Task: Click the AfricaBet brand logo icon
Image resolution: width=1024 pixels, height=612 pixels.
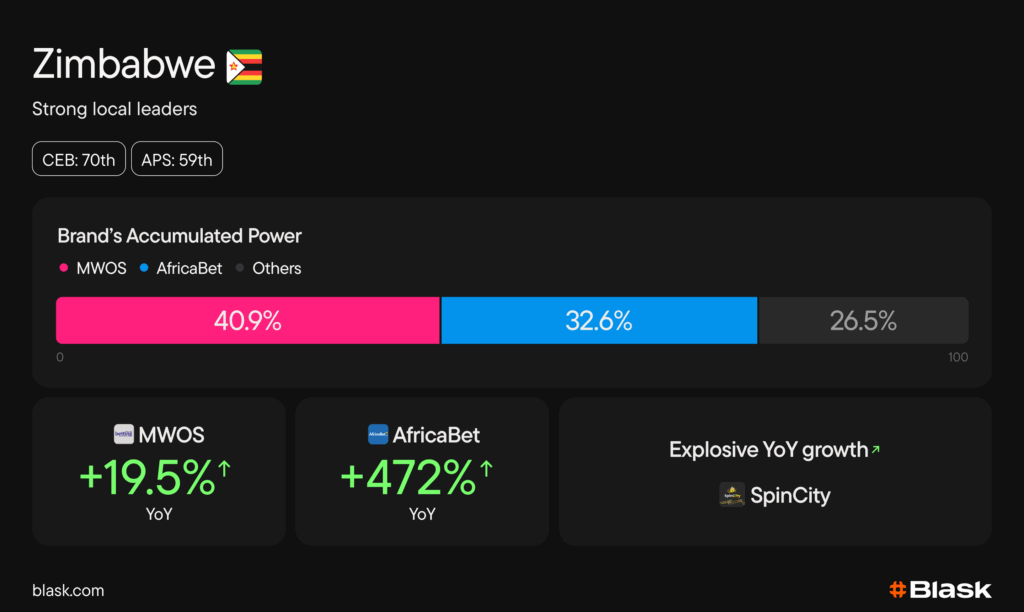Action: 378,435
